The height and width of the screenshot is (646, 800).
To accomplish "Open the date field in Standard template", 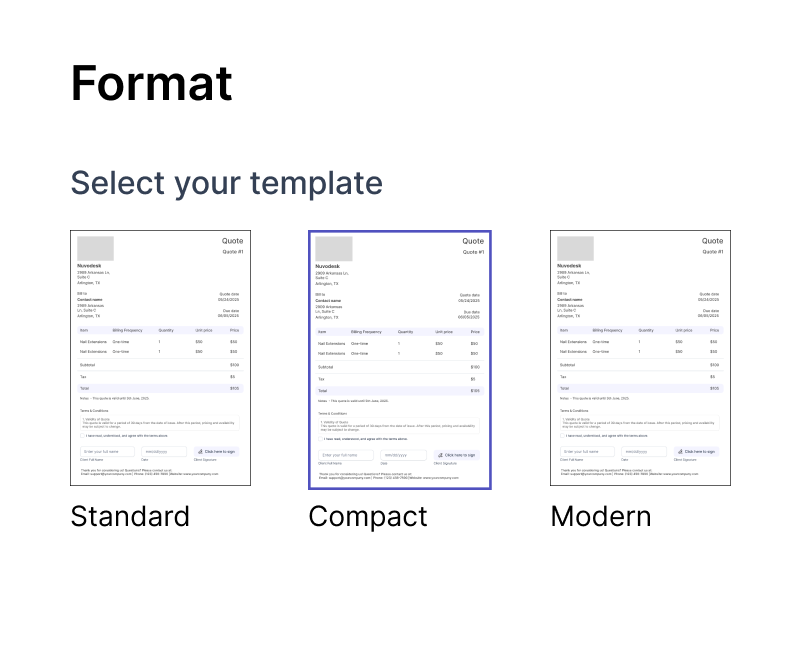I will pos(164,451).
